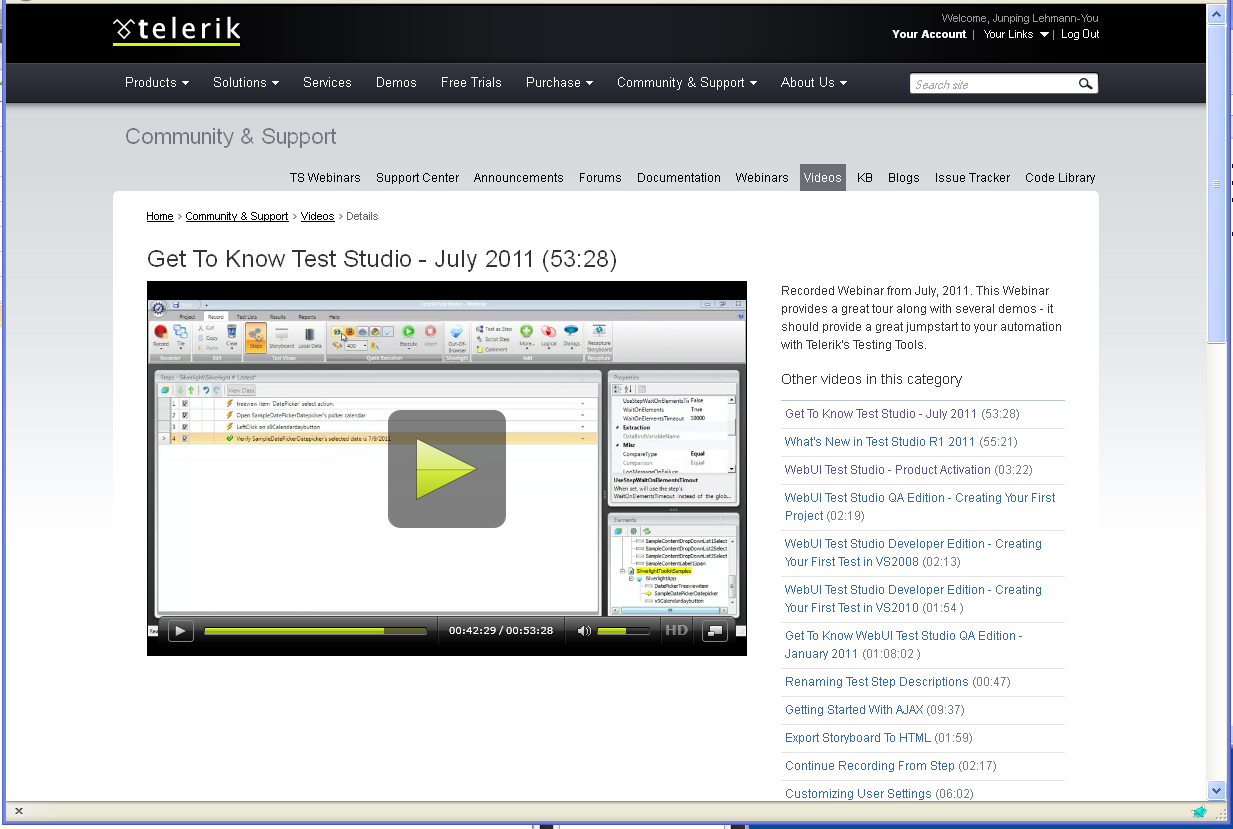The image size is (1233, 829).
Task: Click the video seek progress bar
Action: click(x=315, y=631)
